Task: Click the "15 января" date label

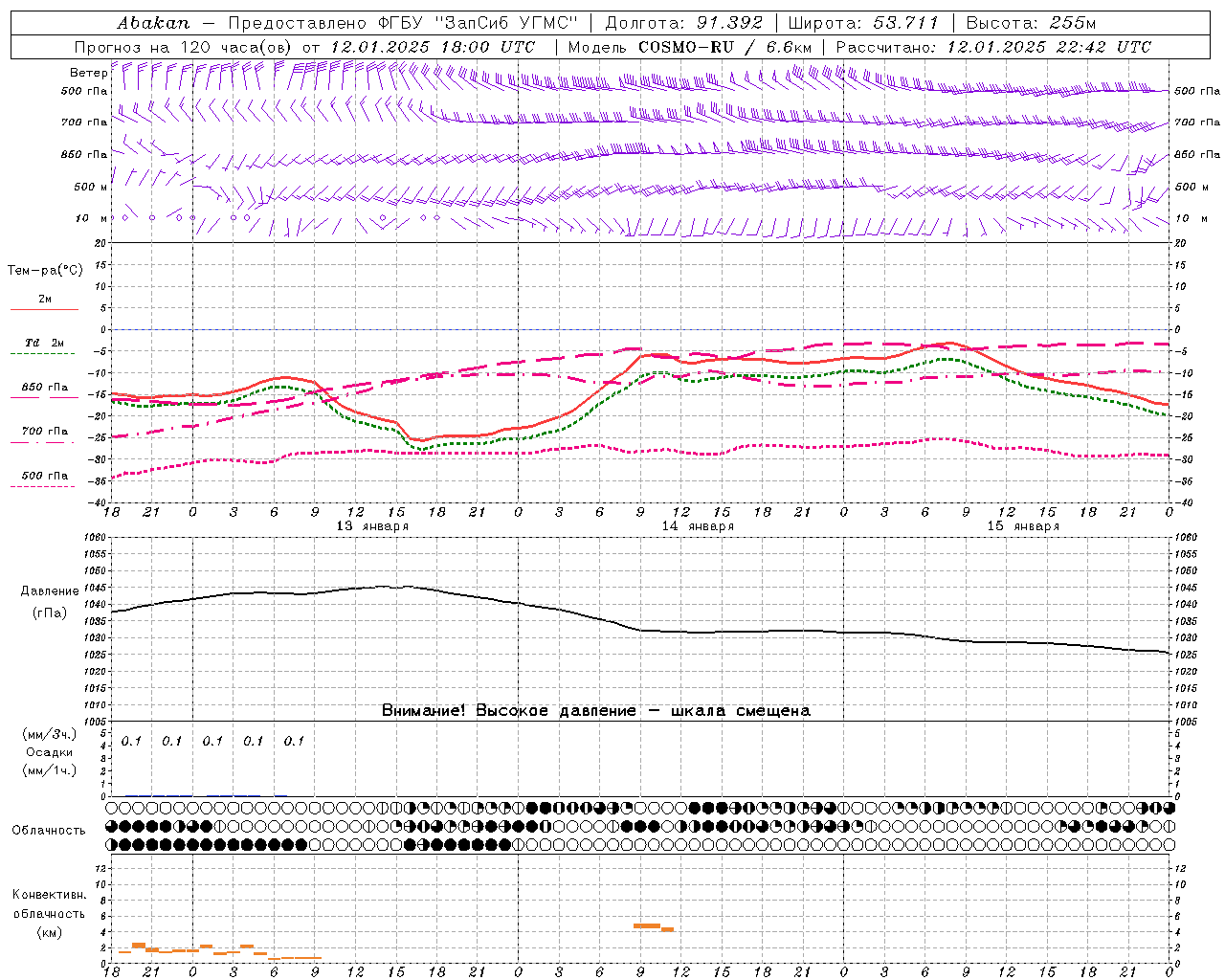Action: 1023,526
